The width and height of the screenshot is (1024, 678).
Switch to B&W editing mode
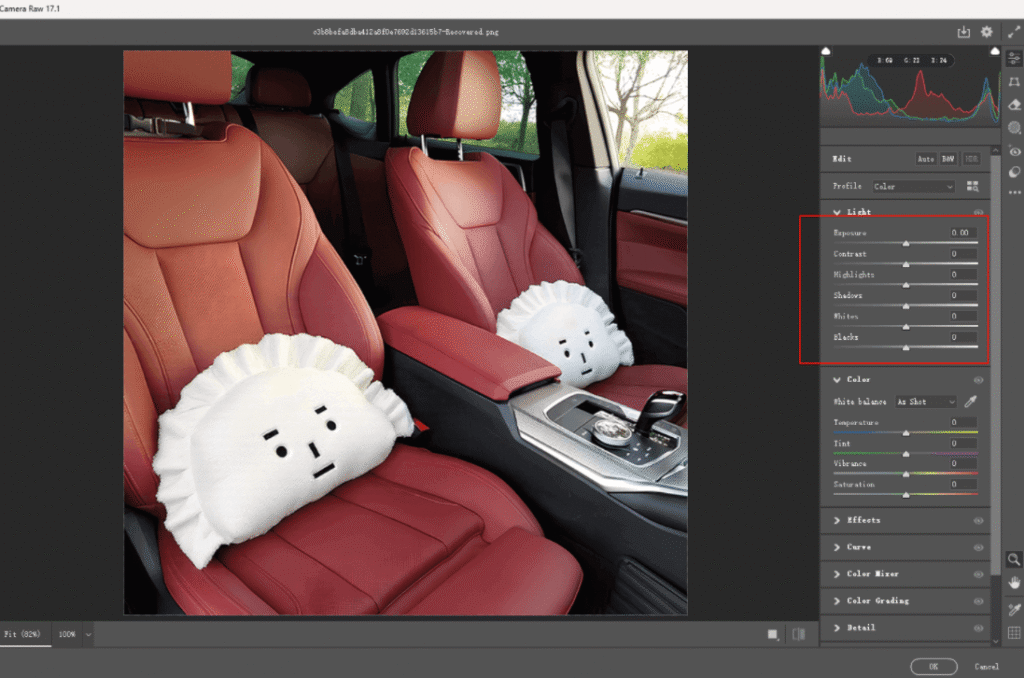coord(948,159)
